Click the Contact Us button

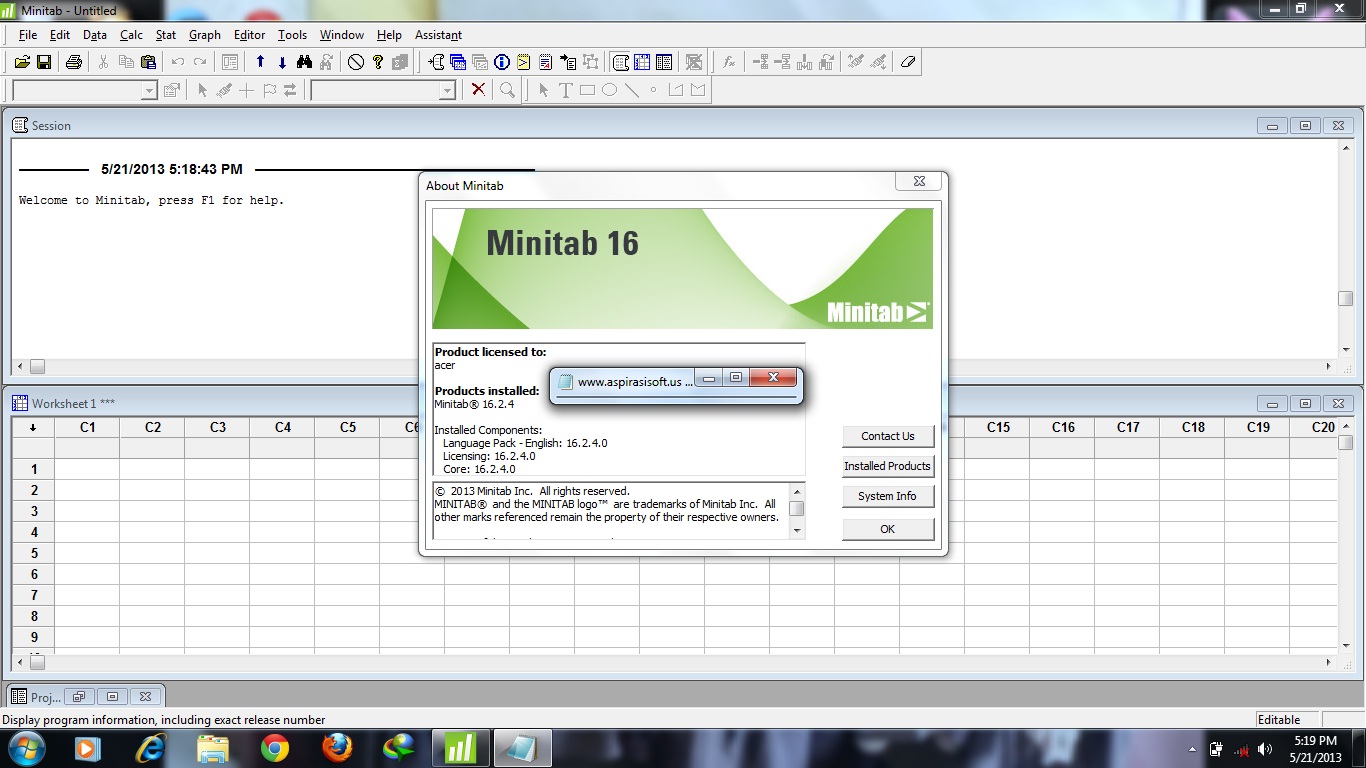[x=888, y=436]
